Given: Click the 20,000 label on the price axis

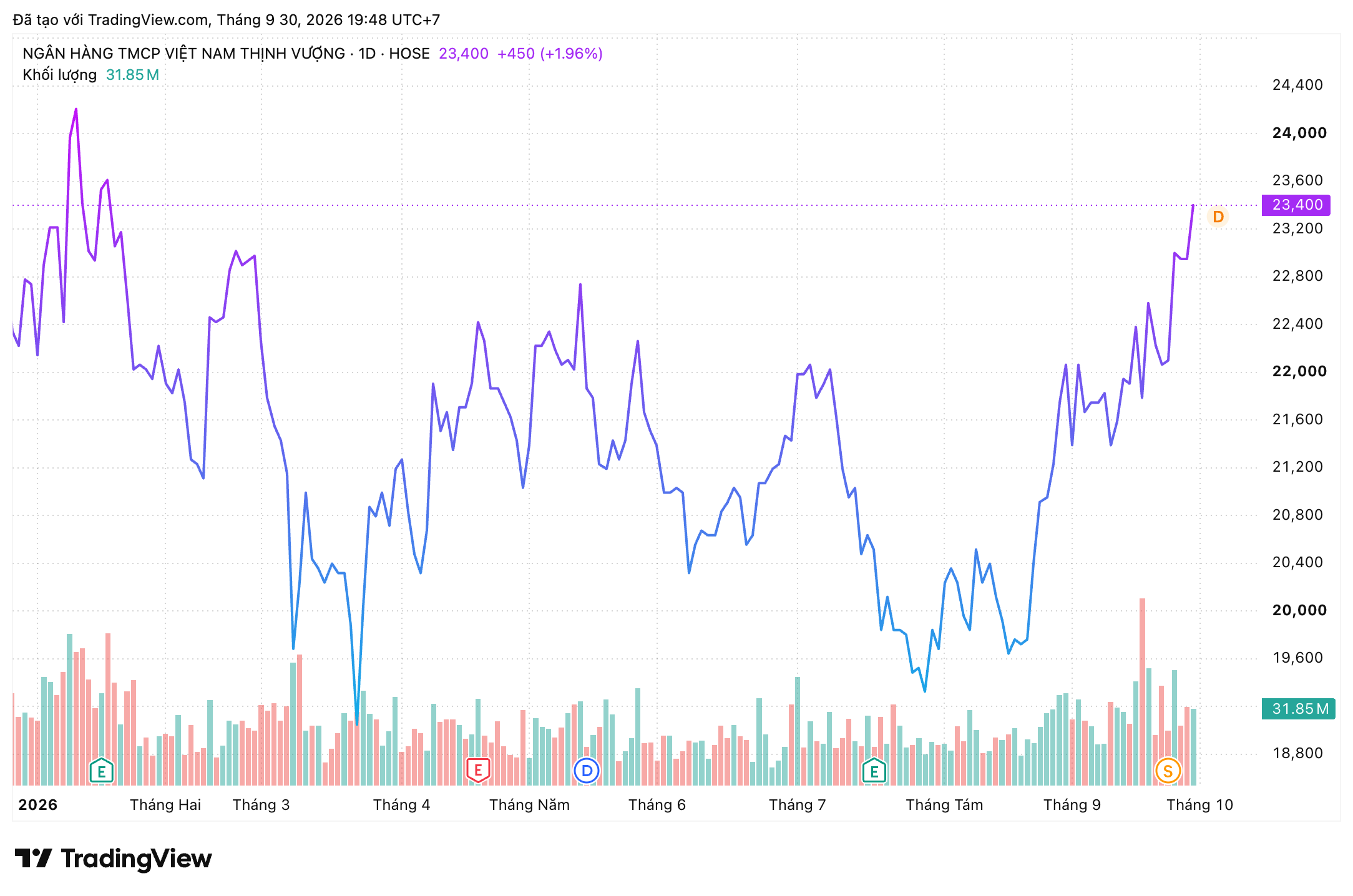Looking at the screenshot, I should click(x=1299, y=610).
